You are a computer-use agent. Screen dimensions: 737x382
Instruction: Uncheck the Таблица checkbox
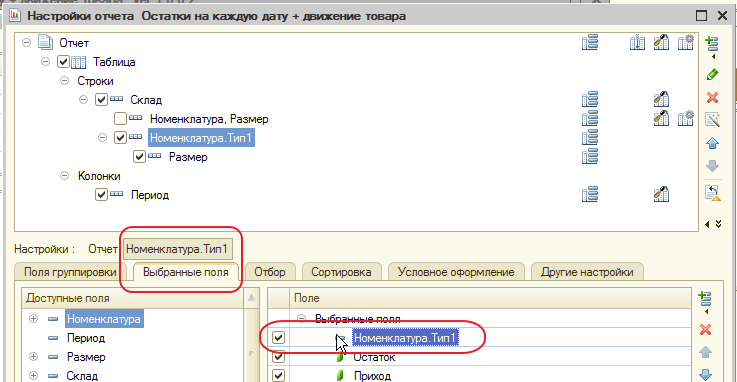pos(63,62)
